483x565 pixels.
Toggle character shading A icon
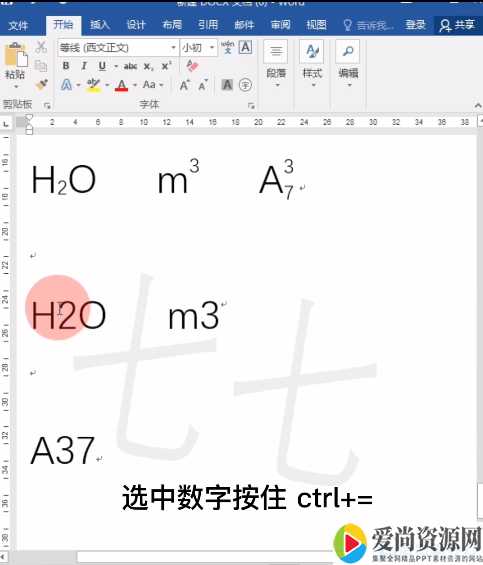coord(227,85)
